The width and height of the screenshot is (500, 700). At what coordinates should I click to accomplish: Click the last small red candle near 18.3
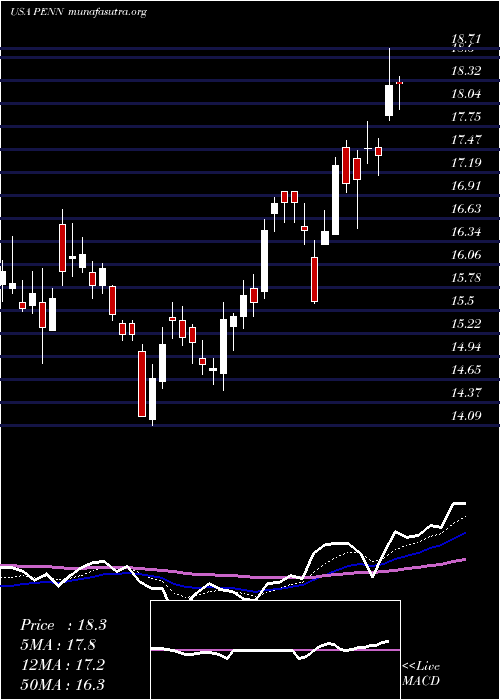pos(400,83)
